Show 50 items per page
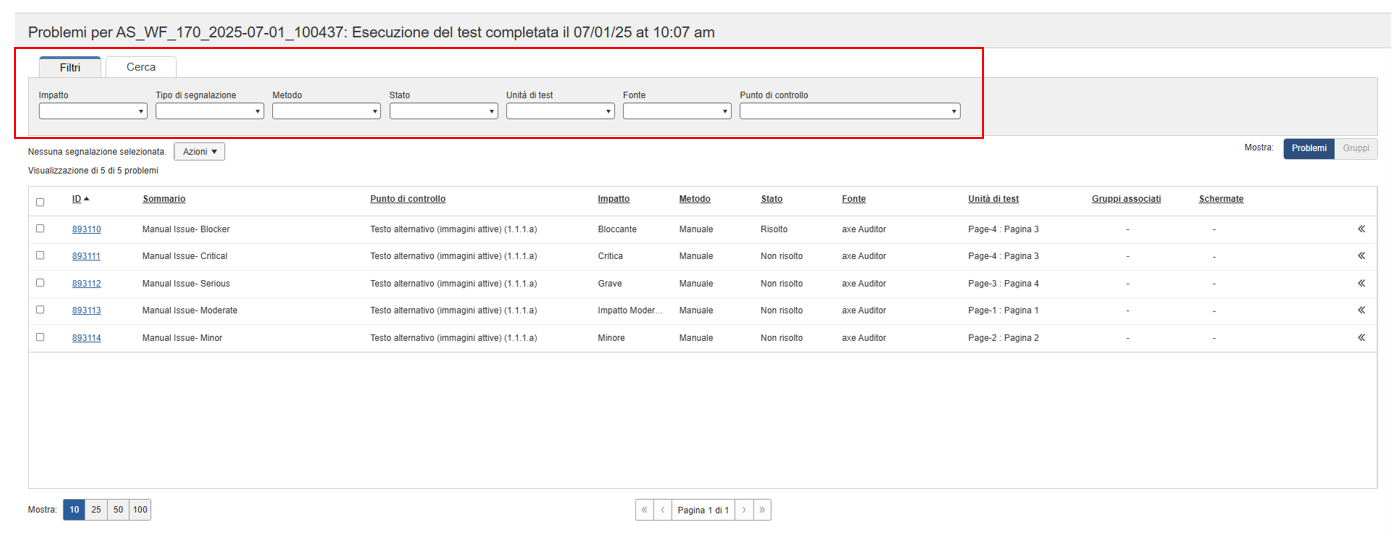The height and width of the screenshot is (546, 1392). coord(118,510)
